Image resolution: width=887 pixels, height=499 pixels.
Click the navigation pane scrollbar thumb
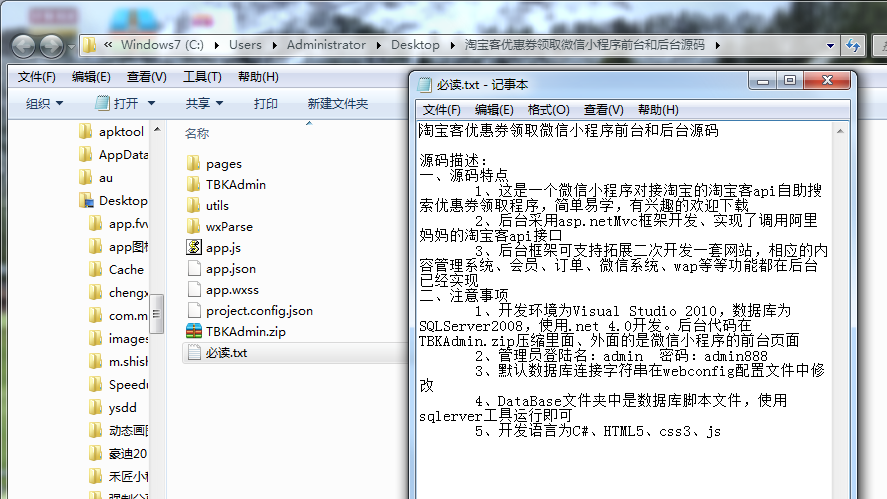[157, 313]
